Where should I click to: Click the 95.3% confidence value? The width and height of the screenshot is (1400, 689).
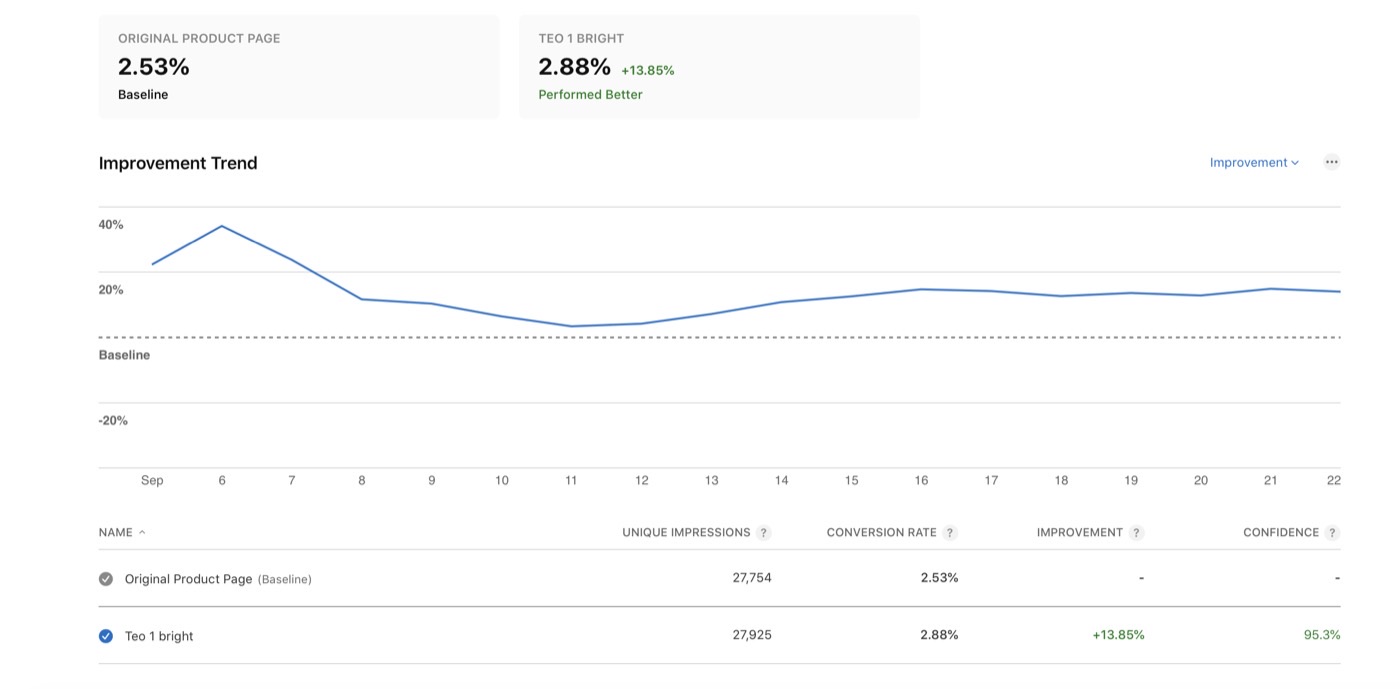[x=1323, y=635]
